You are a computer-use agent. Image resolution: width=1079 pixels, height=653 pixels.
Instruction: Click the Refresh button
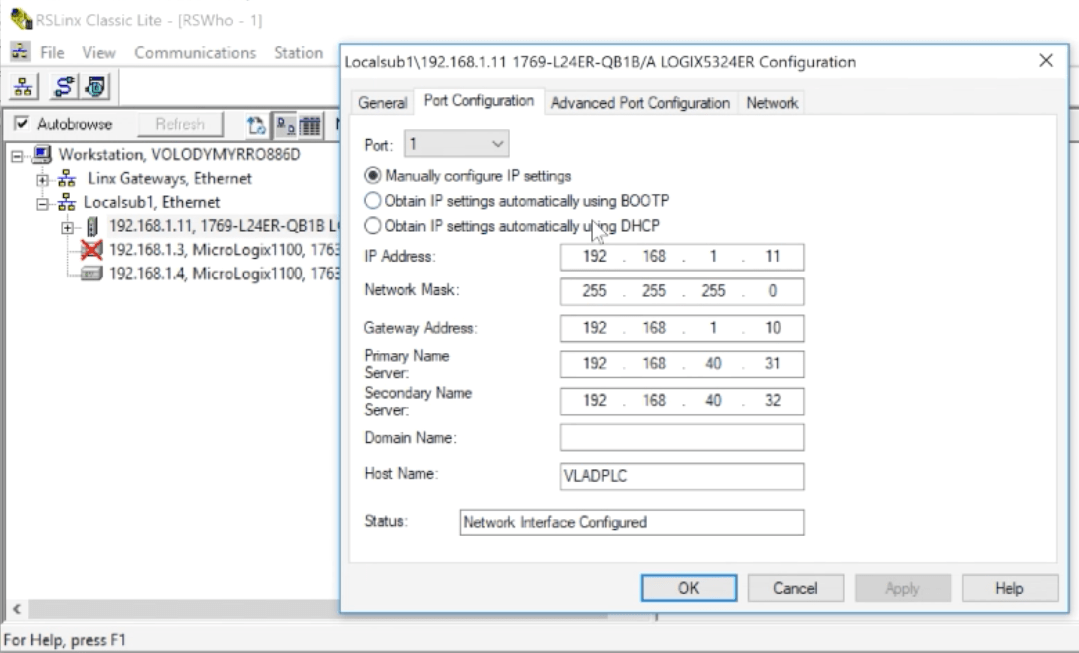coord(180,124)
